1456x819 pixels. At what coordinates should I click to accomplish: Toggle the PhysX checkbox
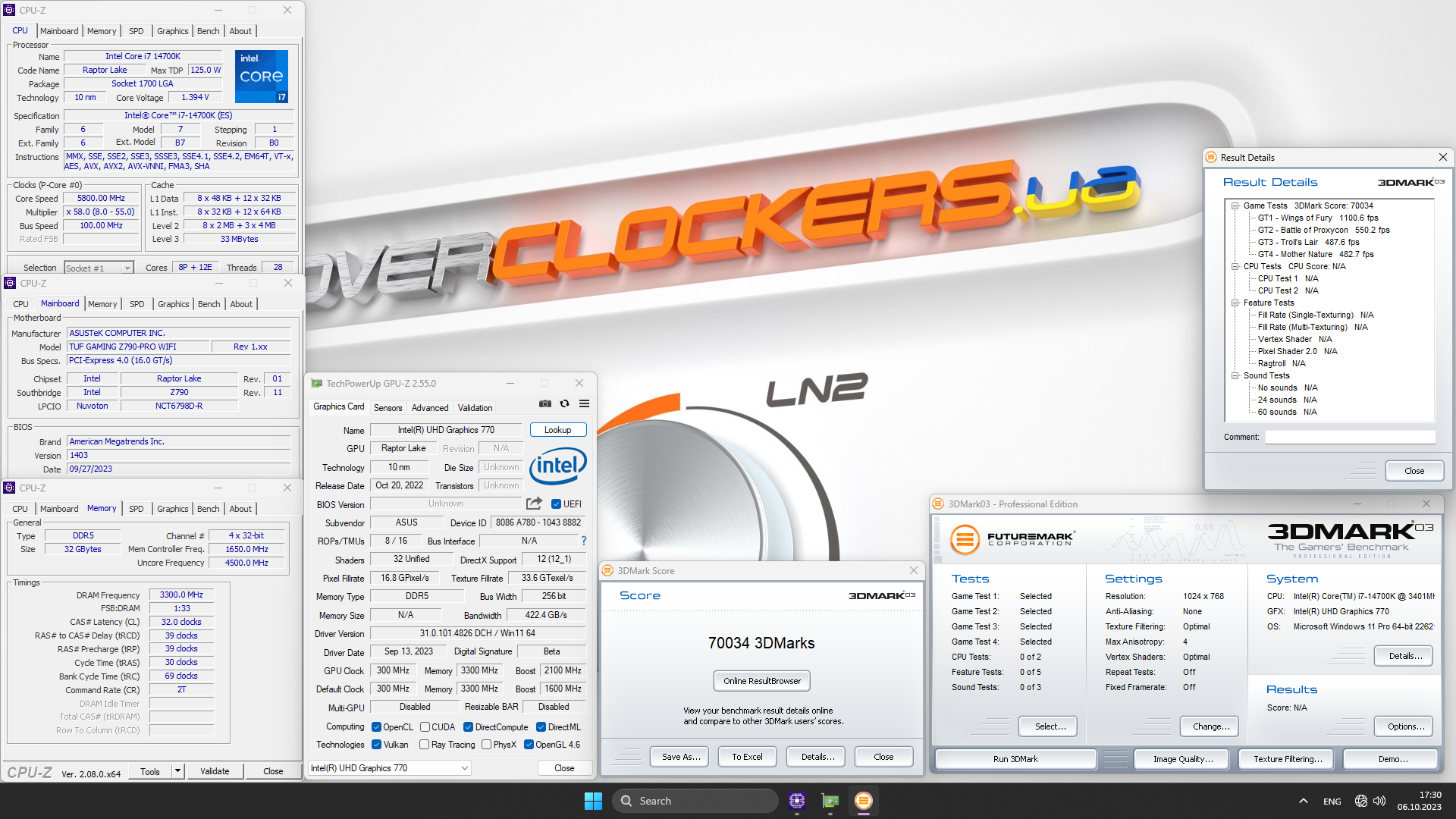coord(487,745)
